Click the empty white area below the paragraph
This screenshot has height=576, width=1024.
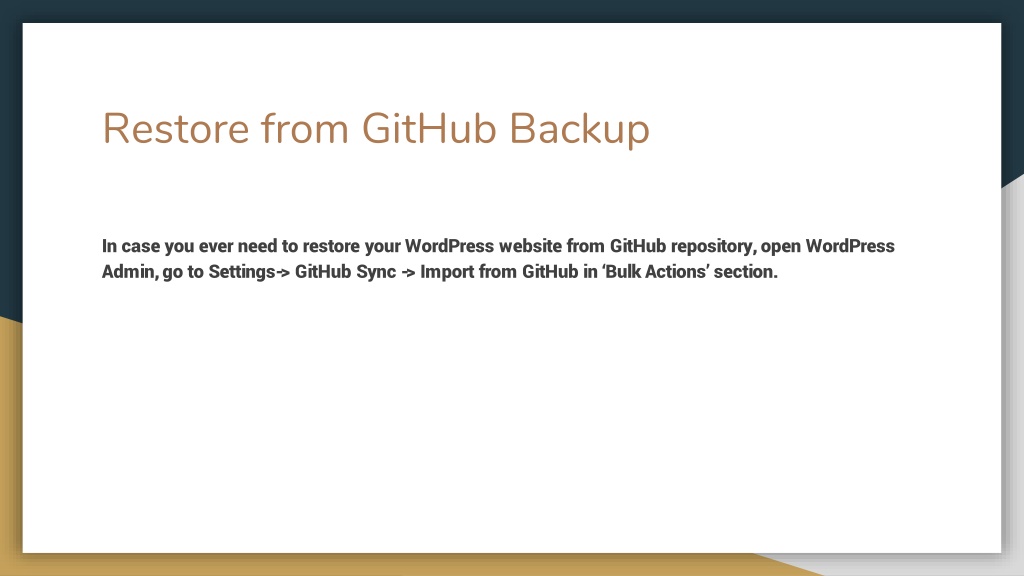tap(512, 418)
